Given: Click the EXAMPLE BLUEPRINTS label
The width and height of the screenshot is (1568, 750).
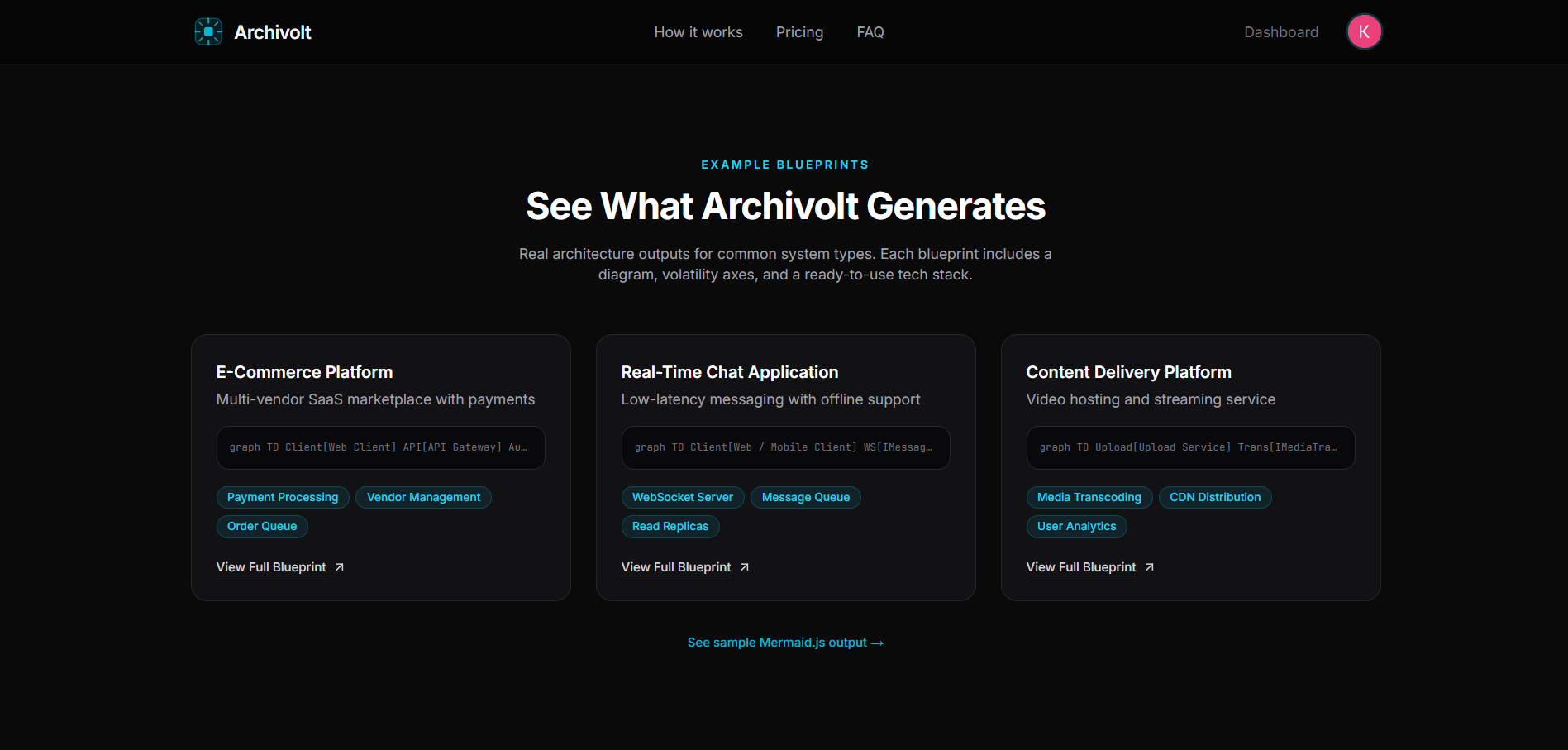Looking at the screenshot, I should 785,165.
